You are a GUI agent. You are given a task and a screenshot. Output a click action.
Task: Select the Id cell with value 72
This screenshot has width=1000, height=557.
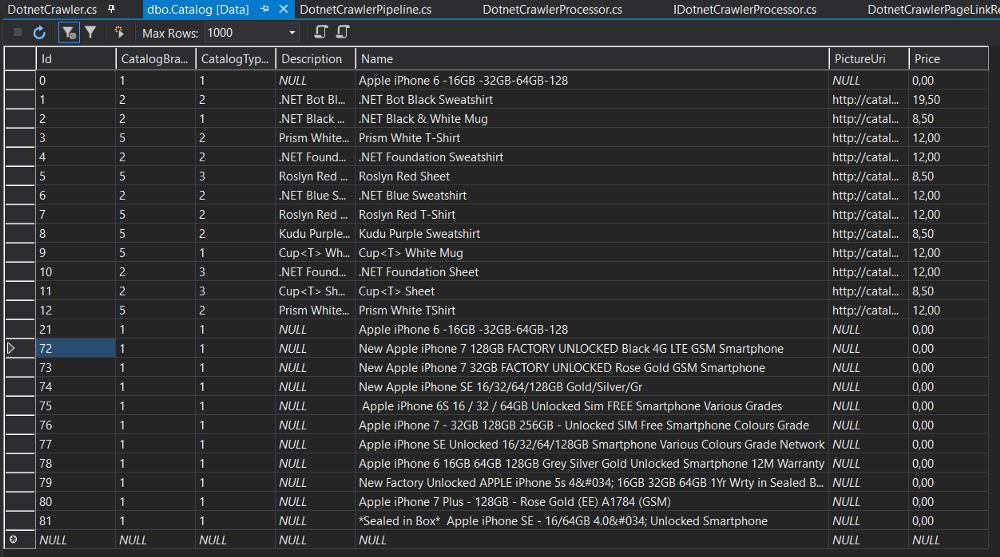click(x=75, y=348)
